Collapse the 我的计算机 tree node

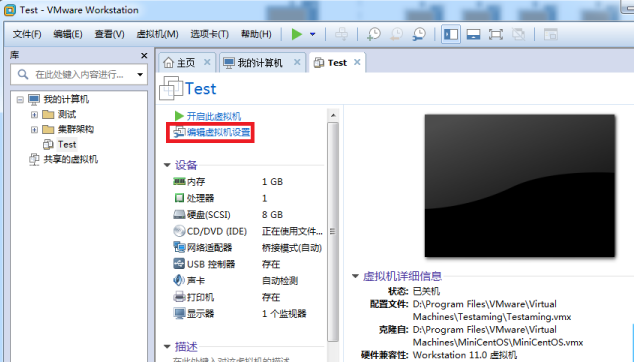coord(20,99)
